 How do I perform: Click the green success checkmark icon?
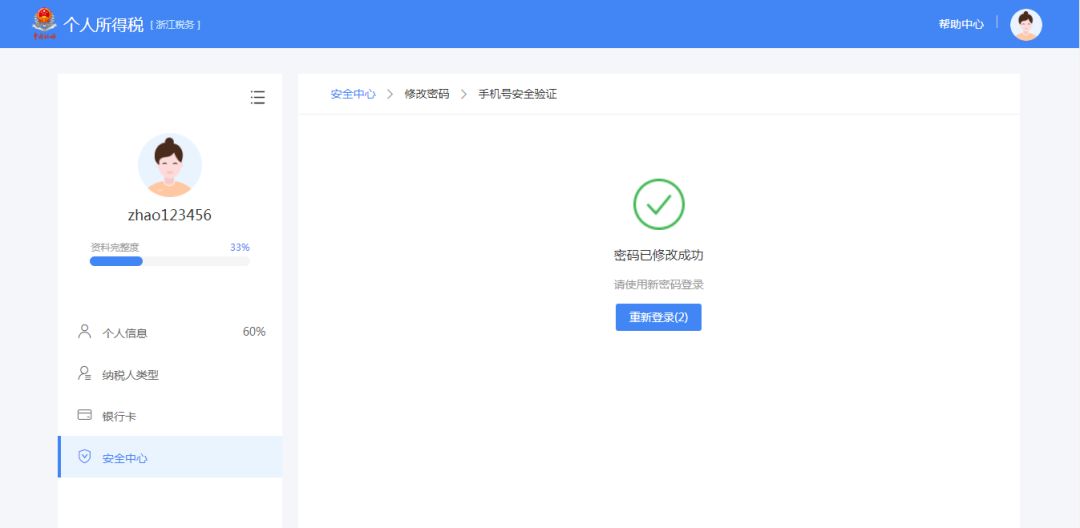658,204
